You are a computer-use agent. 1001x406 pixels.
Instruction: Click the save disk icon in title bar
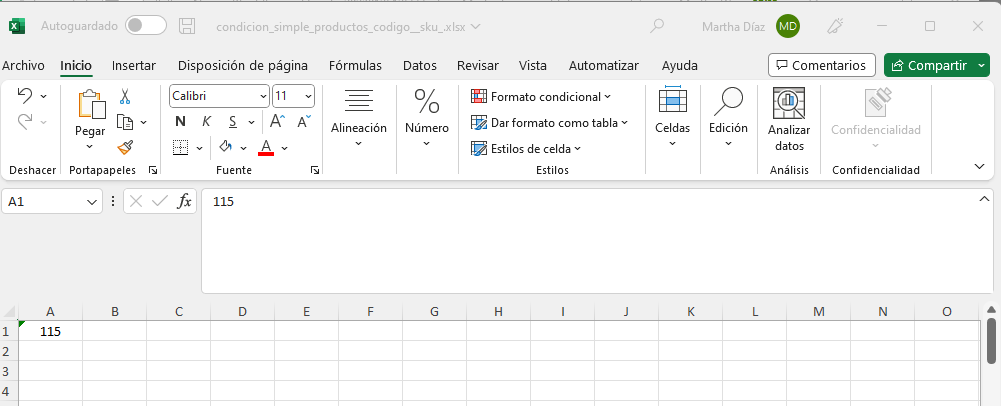coord(187,26)
